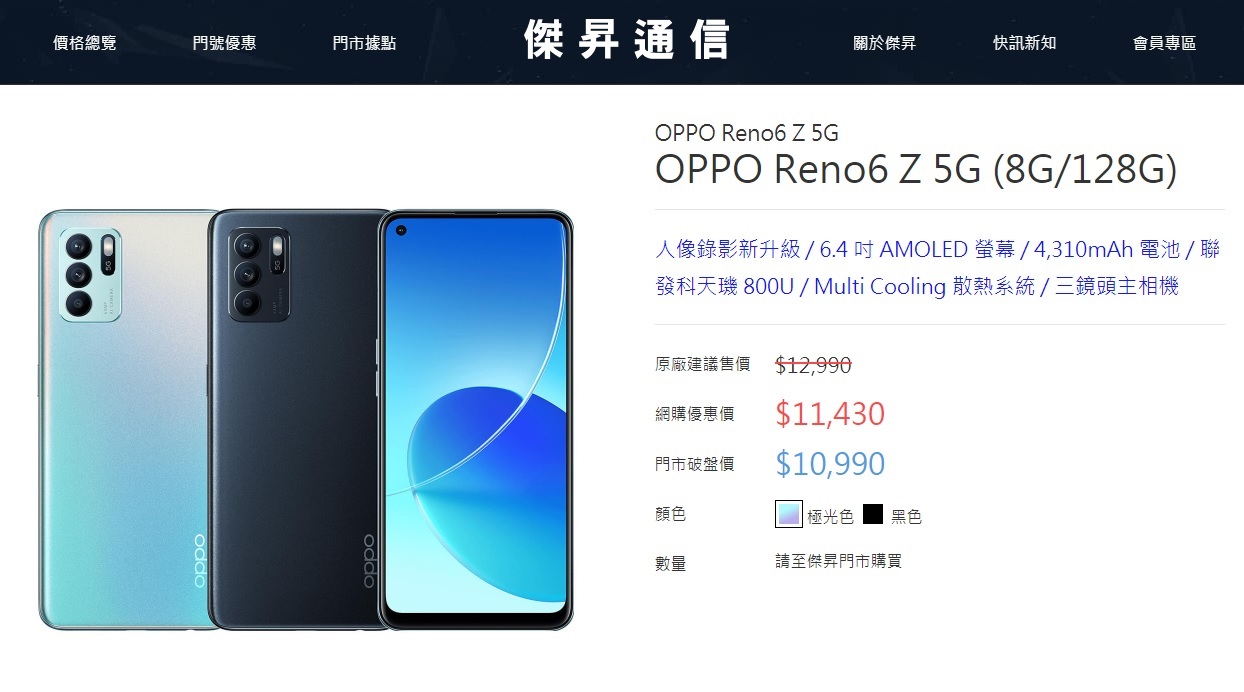
Task: Open the 關於傑昇 menu item
Action: (x=884, y=43)
